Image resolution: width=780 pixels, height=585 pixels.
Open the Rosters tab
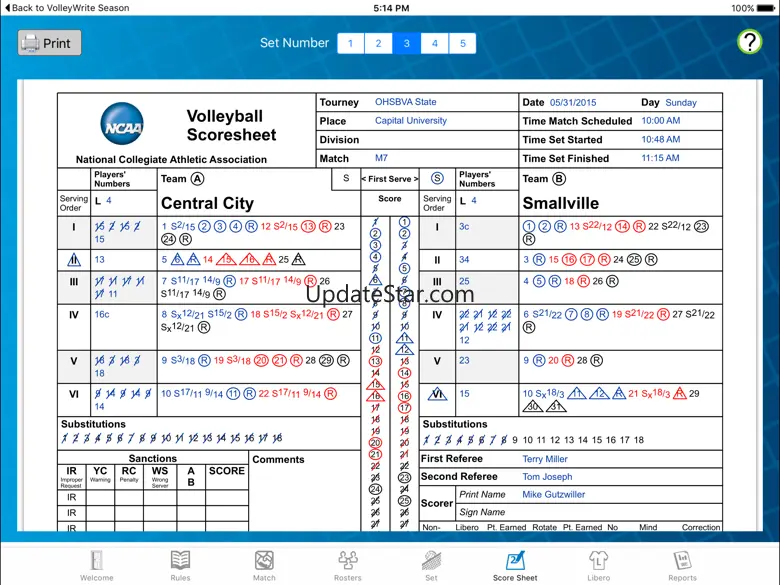click(x=348, y=566)
